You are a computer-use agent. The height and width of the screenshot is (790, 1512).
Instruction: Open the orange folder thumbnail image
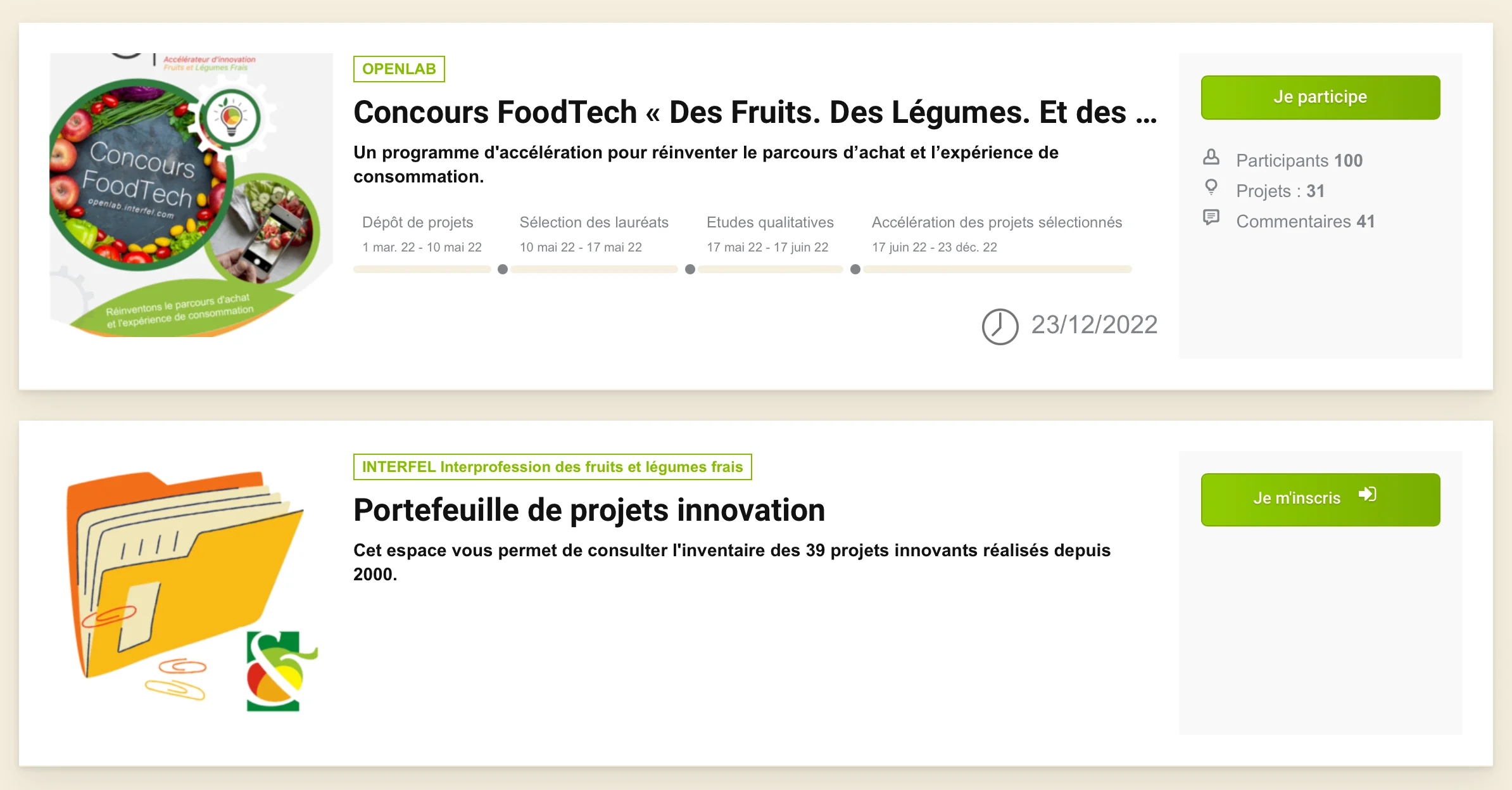click(x=191, y=593)
